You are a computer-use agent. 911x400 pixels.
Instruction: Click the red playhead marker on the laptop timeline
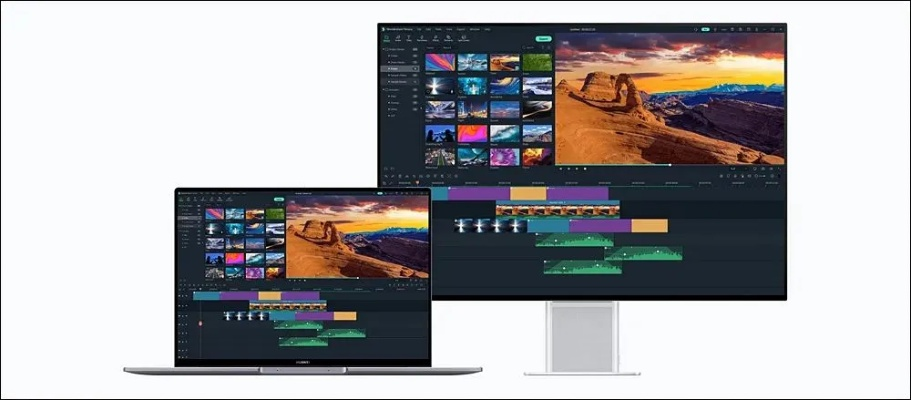click(x=200, y=324)
